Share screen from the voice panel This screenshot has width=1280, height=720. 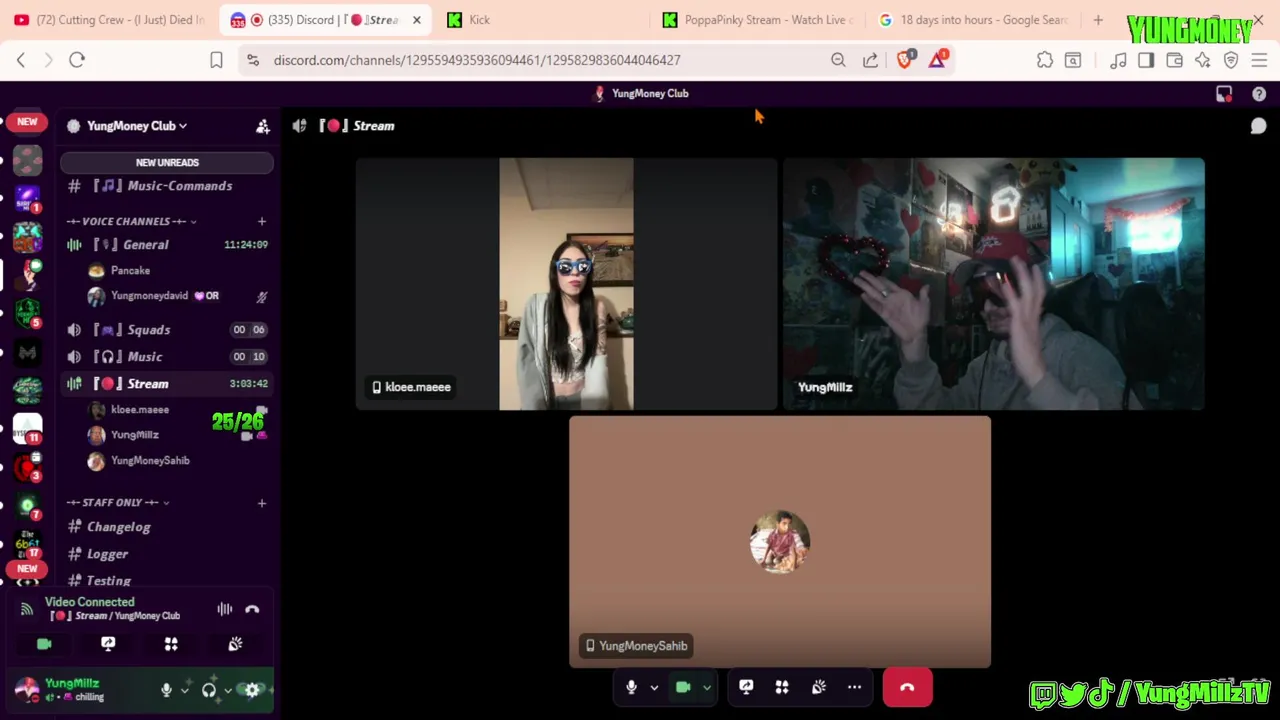point(108,644)
